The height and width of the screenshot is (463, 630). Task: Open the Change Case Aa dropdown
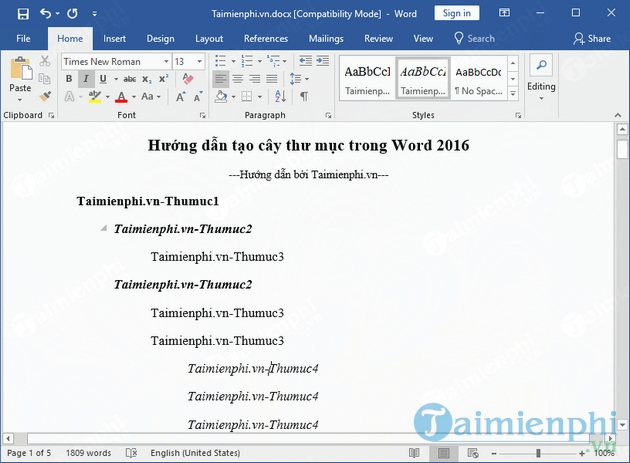tap(151, 96)
